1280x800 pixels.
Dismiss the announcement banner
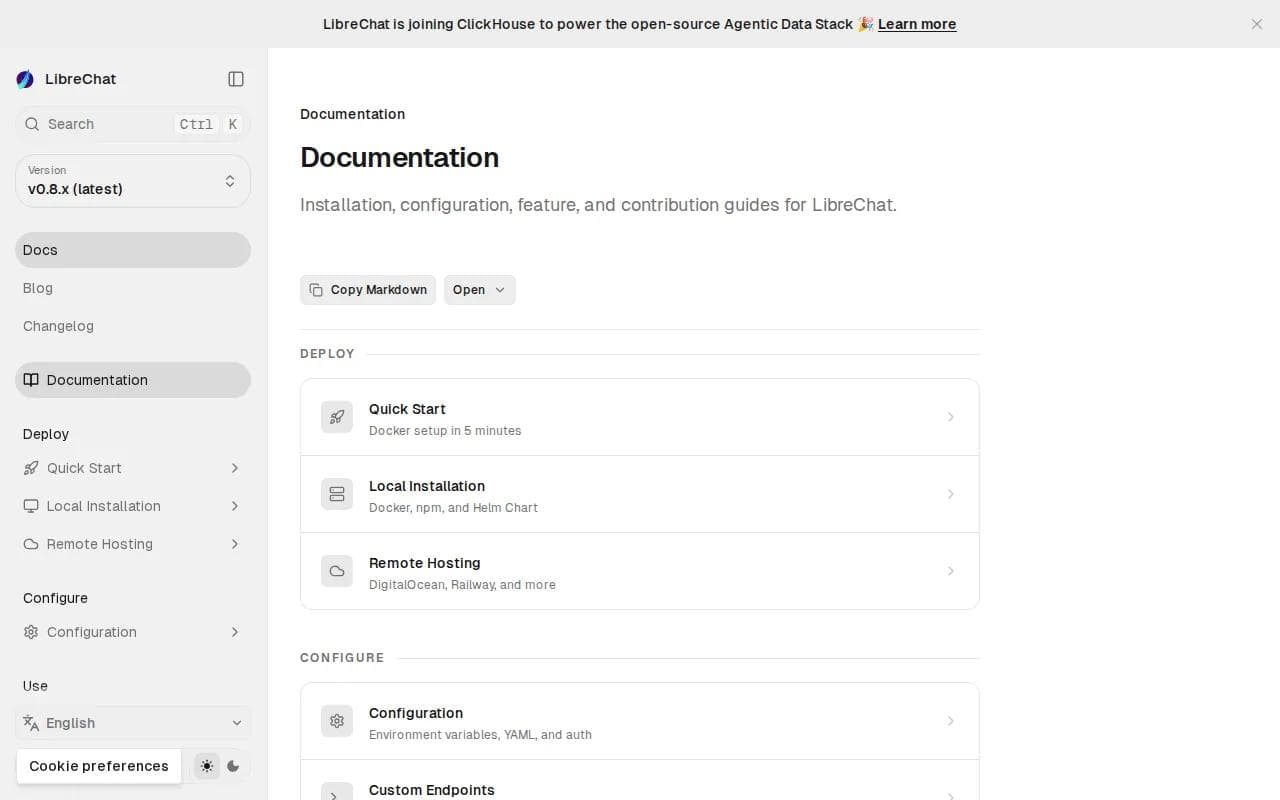(x=1257, y=24)
